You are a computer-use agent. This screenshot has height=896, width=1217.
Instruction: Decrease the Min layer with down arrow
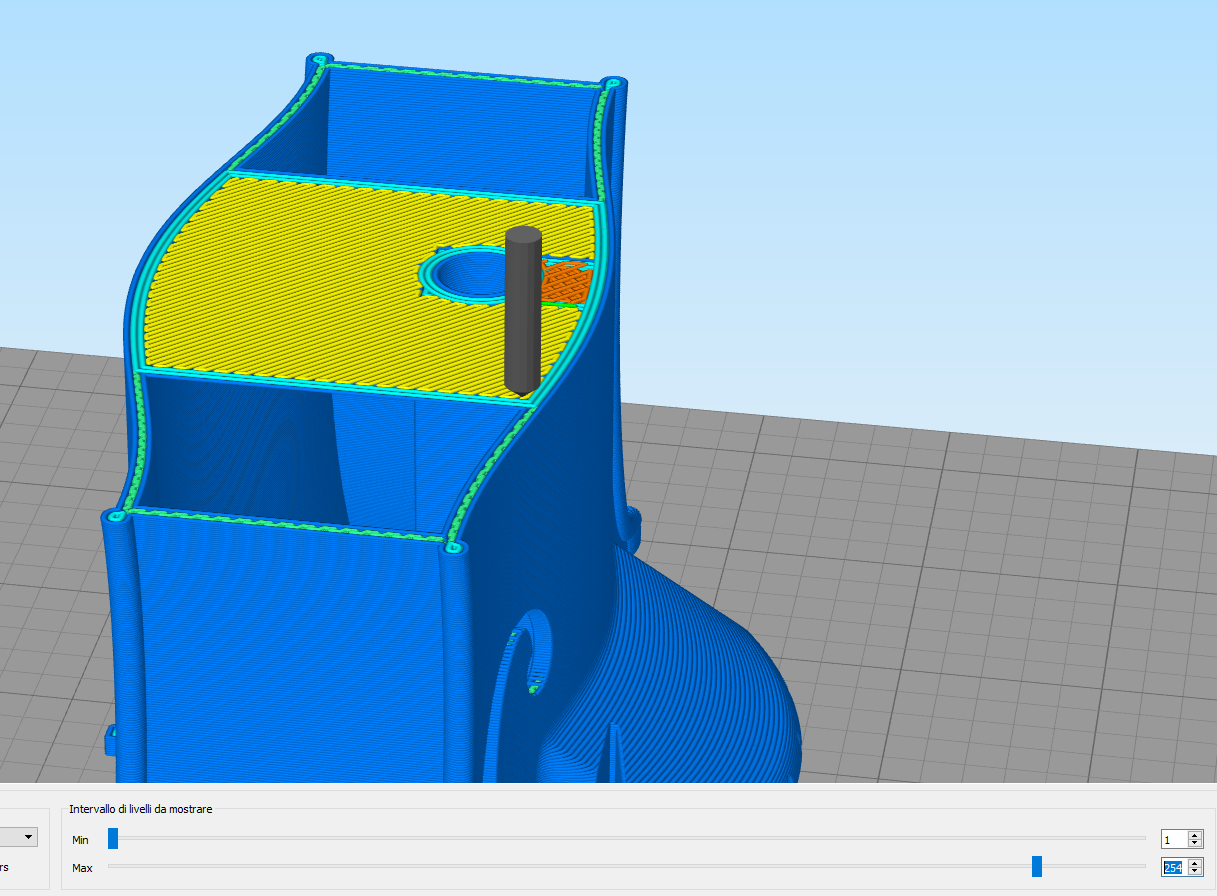(x=1195, y=844)
